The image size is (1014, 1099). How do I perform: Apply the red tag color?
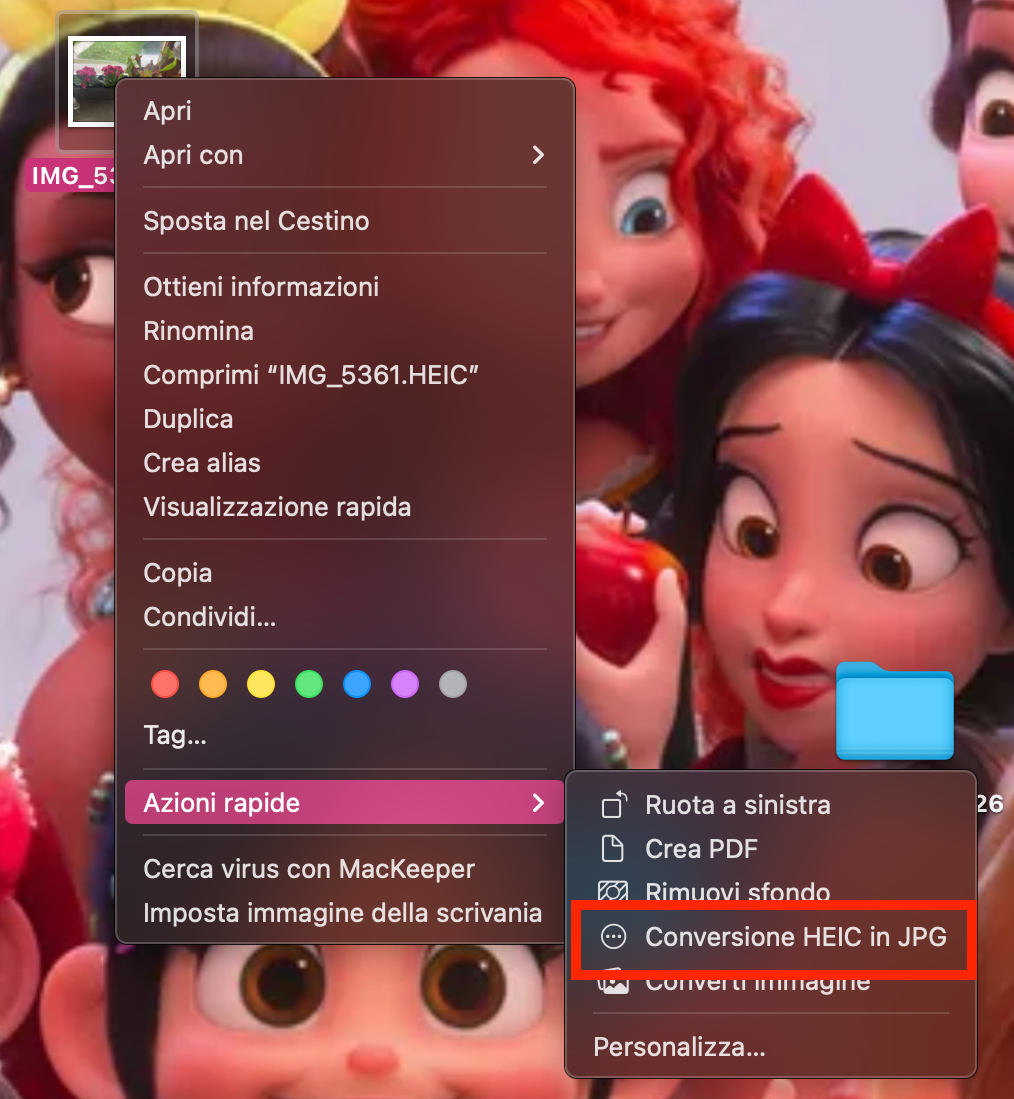[165, 684]
